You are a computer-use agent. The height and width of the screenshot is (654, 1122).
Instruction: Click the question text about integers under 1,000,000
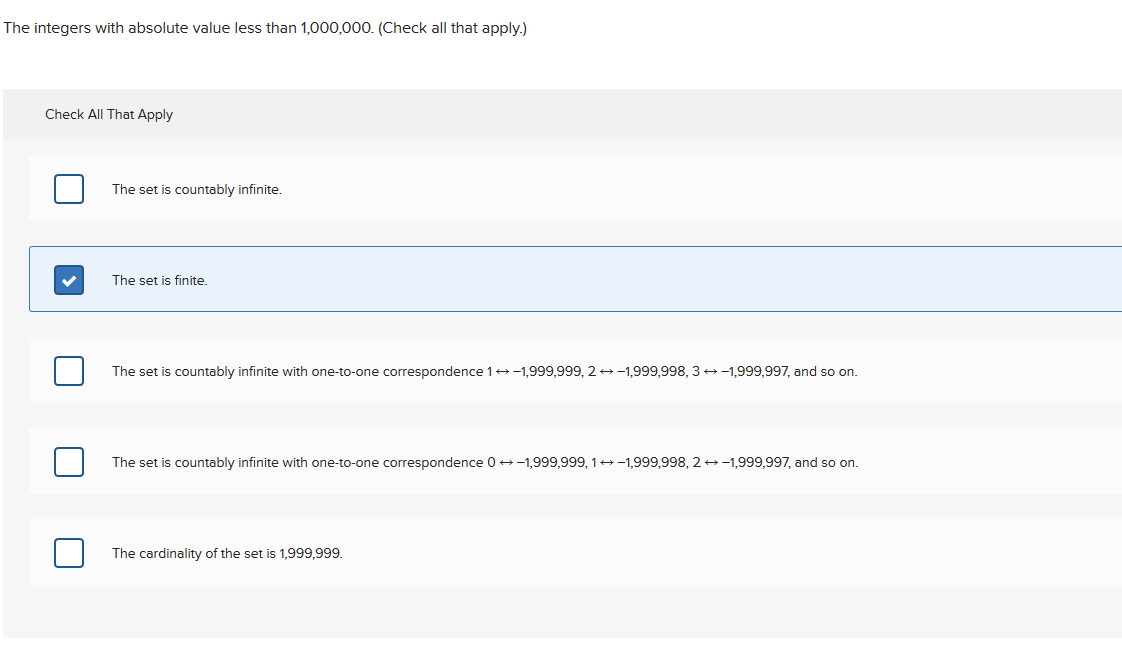pos(265,28)
